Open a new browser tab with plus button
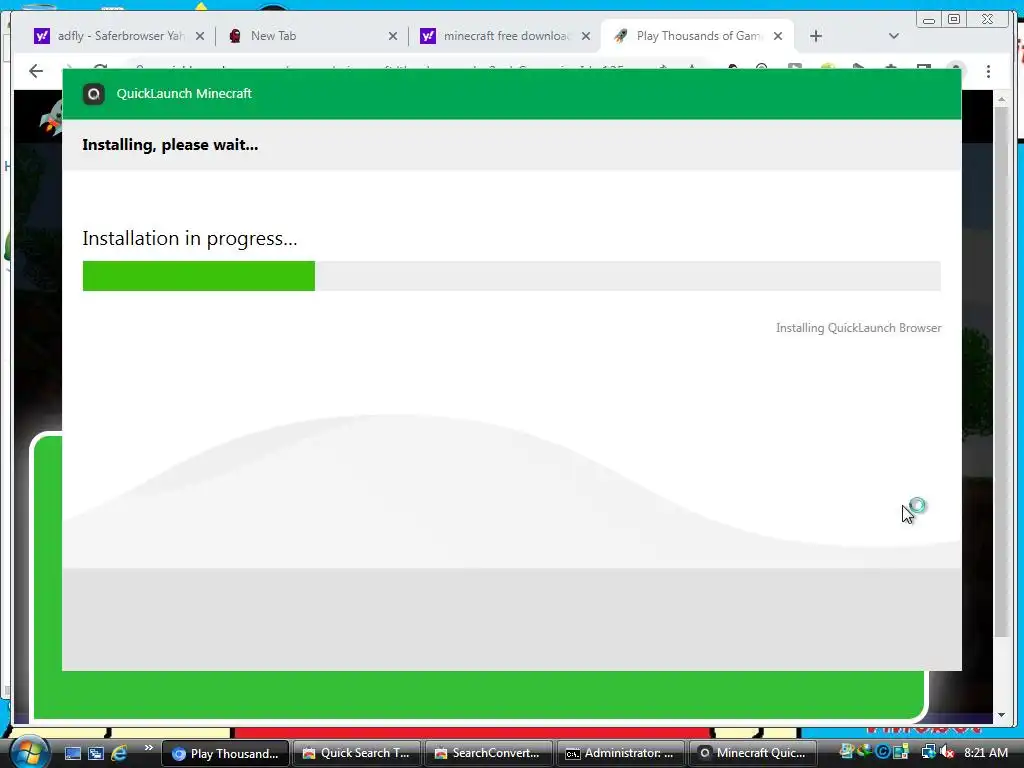 click(816, 37)
